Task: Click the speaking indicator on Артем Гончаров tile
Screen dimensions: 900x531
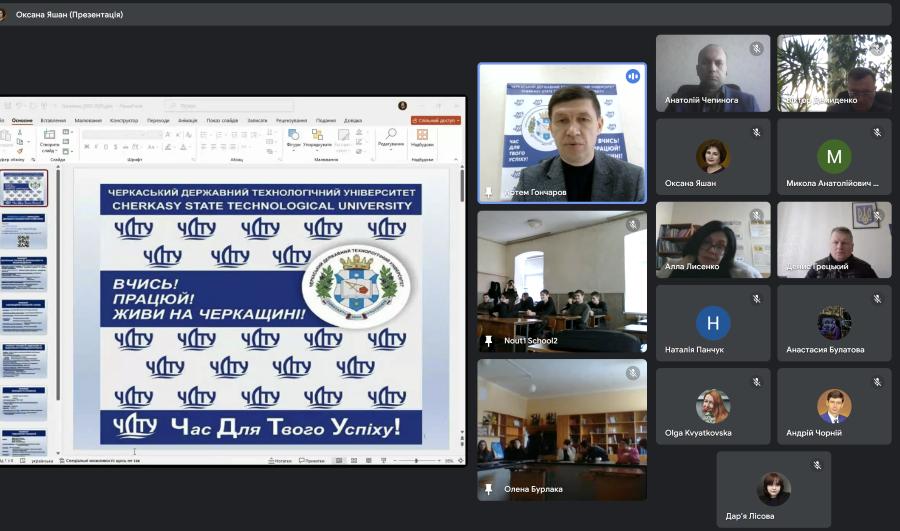Action: 633,76
